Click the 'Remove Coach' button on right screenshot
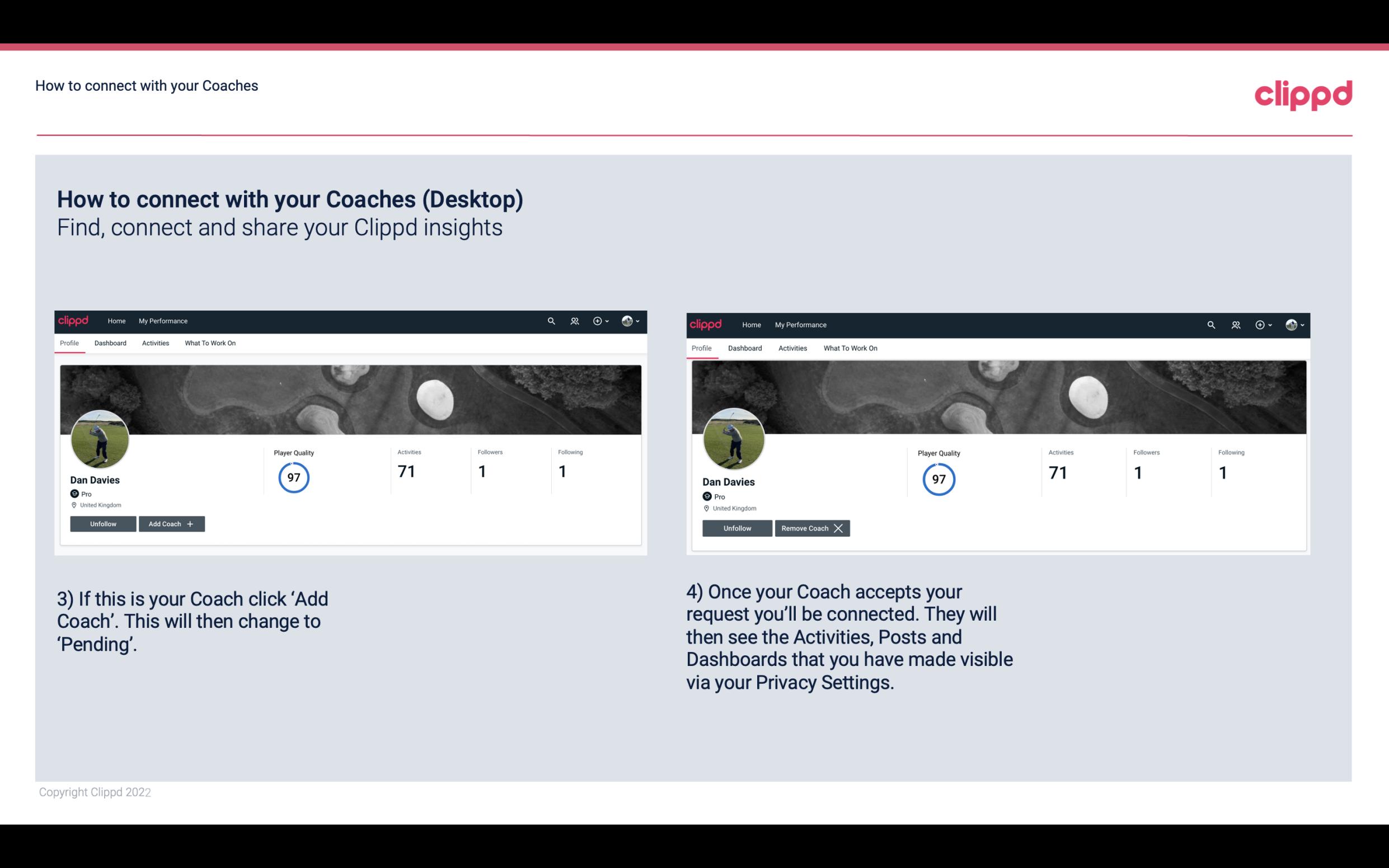 point(812,528)
